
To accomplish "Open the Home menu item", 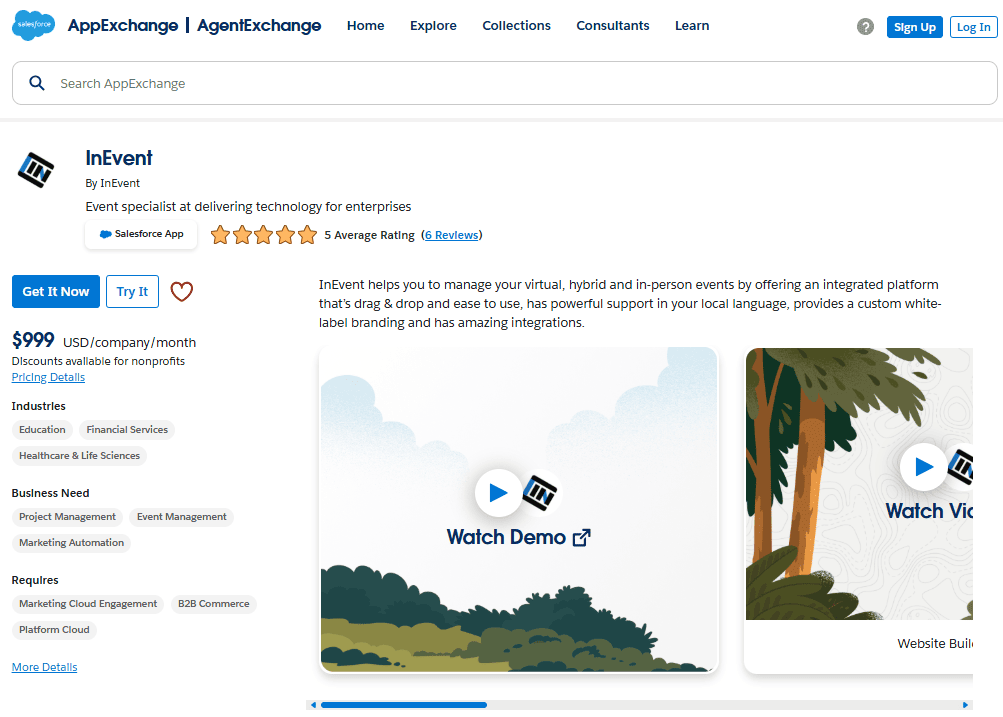I will tap(365, 26).
